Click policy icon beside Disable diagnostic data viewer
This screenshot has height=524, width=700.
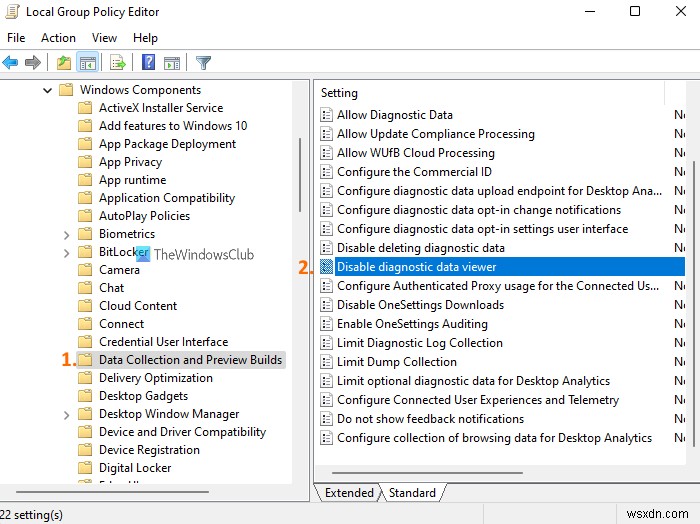tap(326, 267)
